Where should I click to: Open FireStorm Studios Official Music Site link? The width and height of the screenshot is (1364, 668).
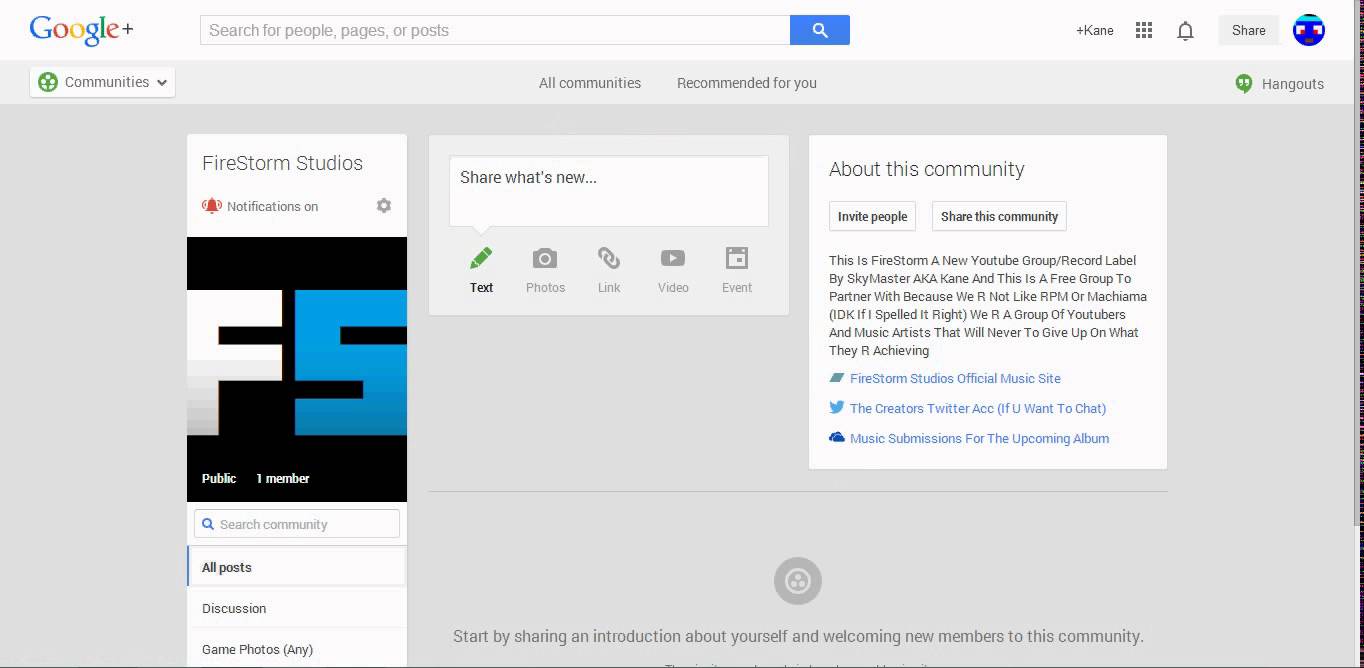tap(954, 378)
